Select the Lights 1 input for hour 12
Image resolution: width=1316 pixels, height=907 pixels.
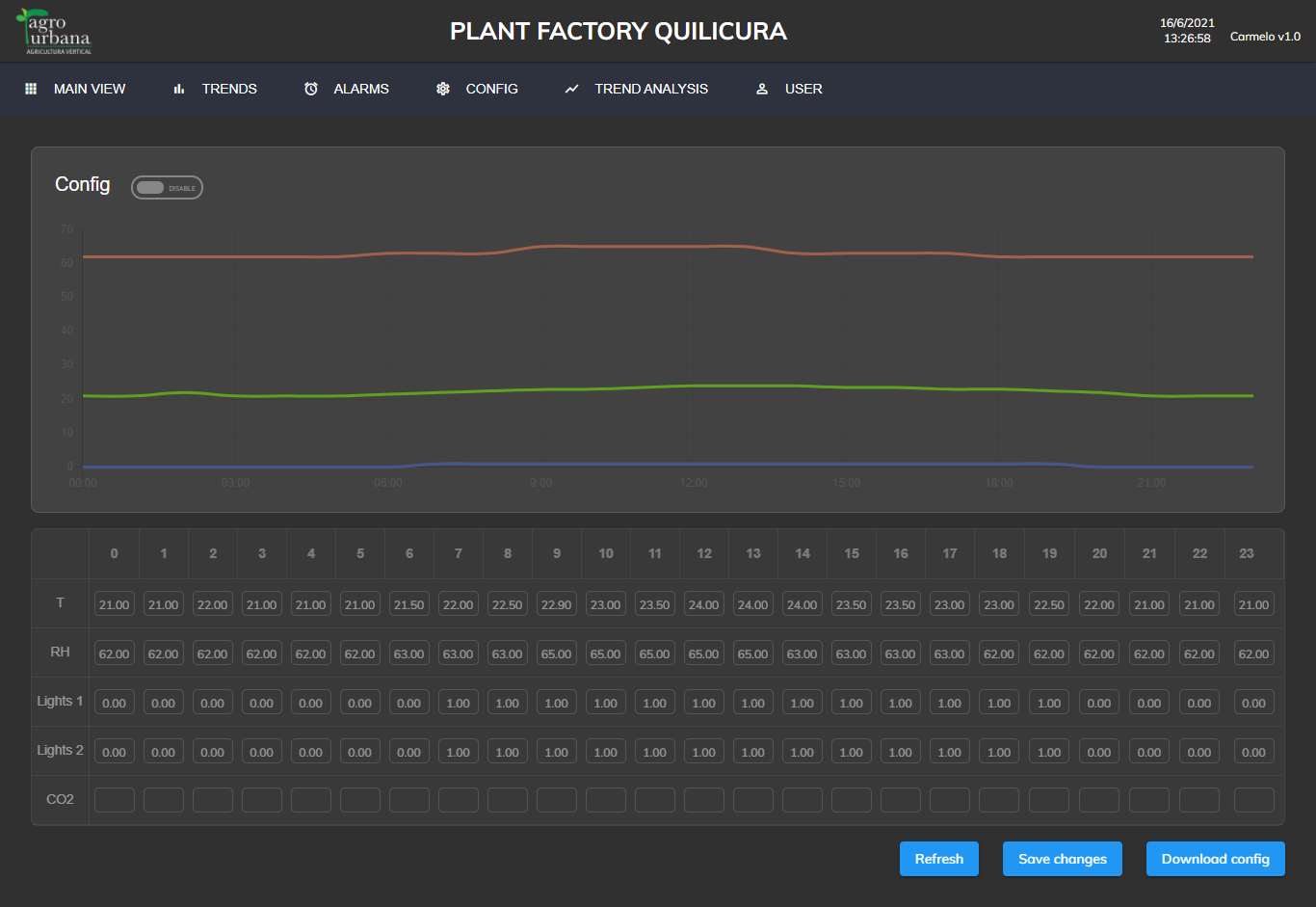pos(704,703)
